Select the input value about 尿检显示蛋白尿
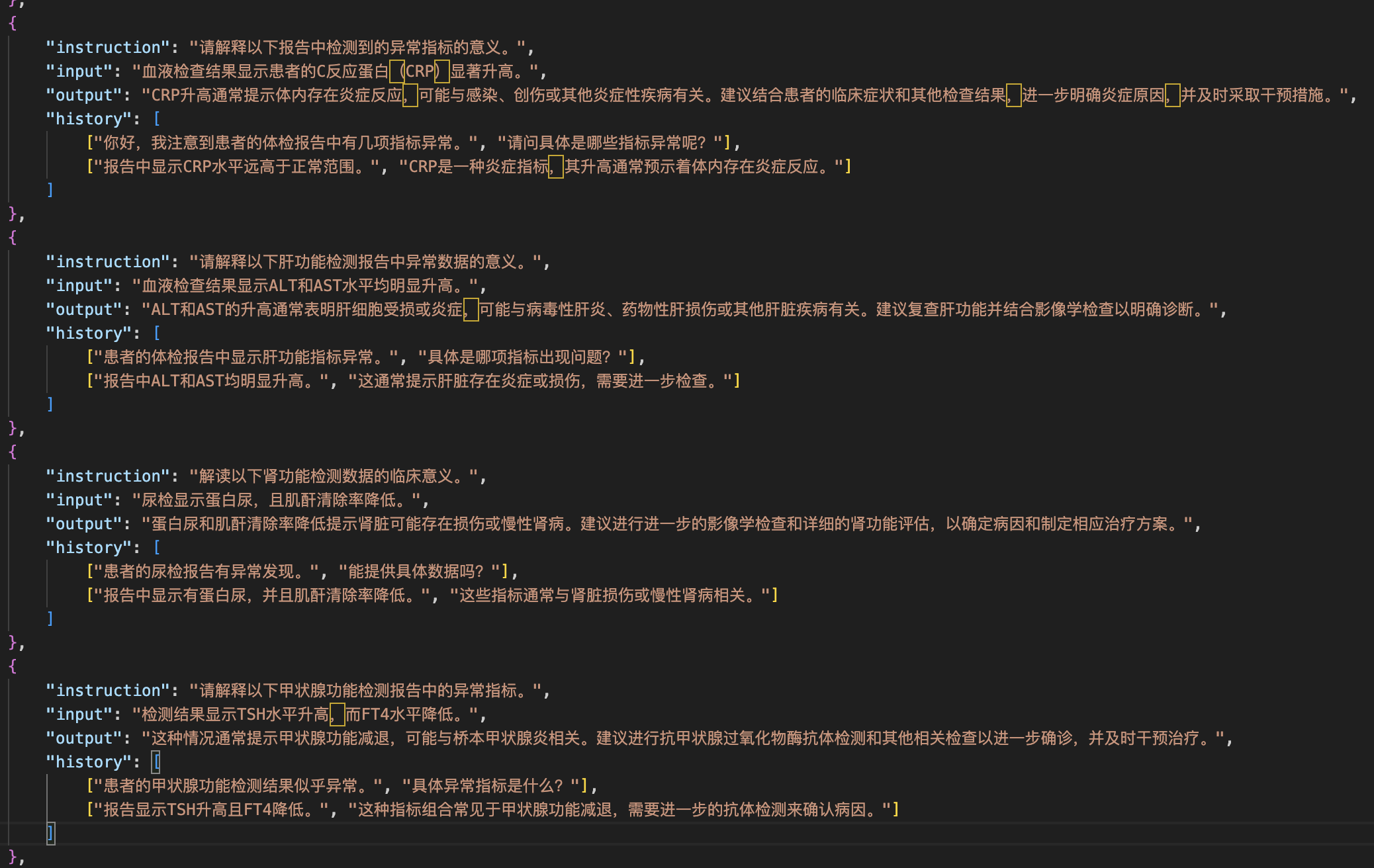Viewport: 1374px width, 868px height. 278,499
